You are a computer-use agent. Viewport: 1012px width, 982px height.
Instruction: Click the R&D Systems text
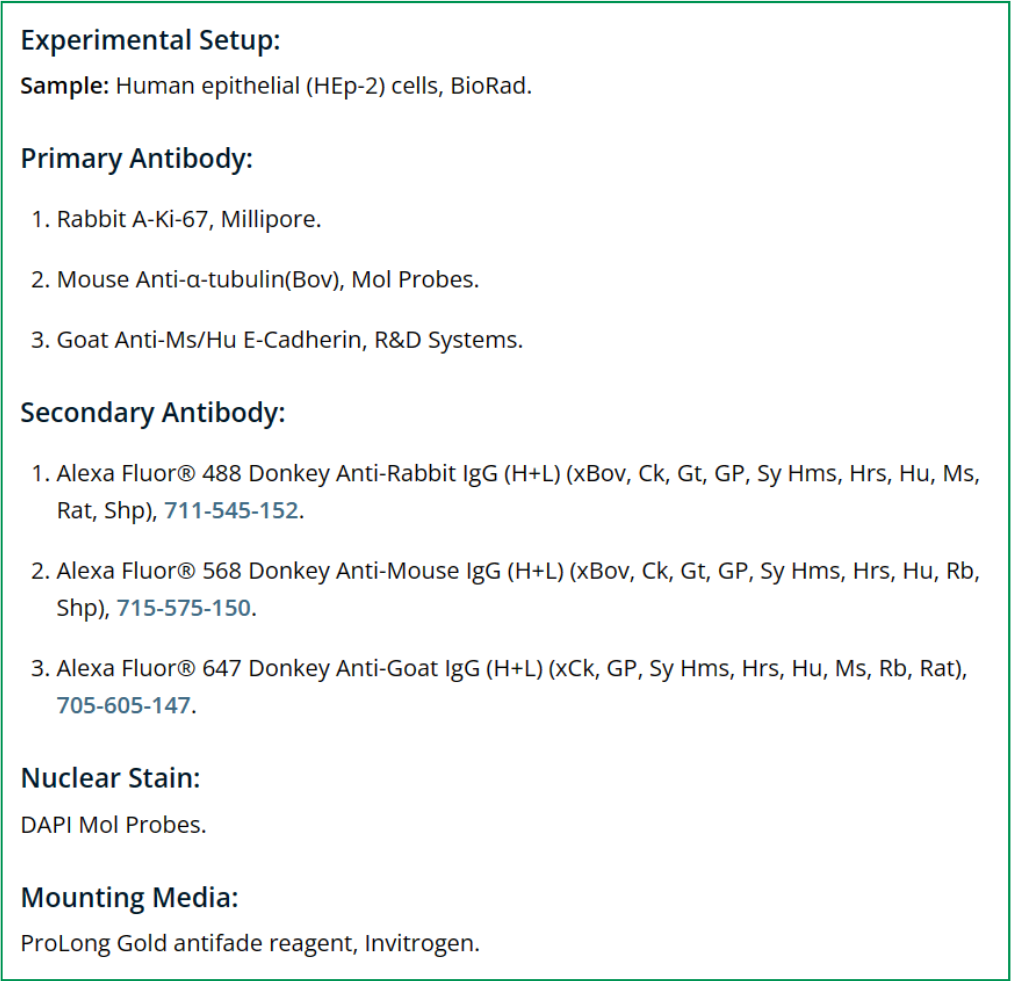[447, 340]
